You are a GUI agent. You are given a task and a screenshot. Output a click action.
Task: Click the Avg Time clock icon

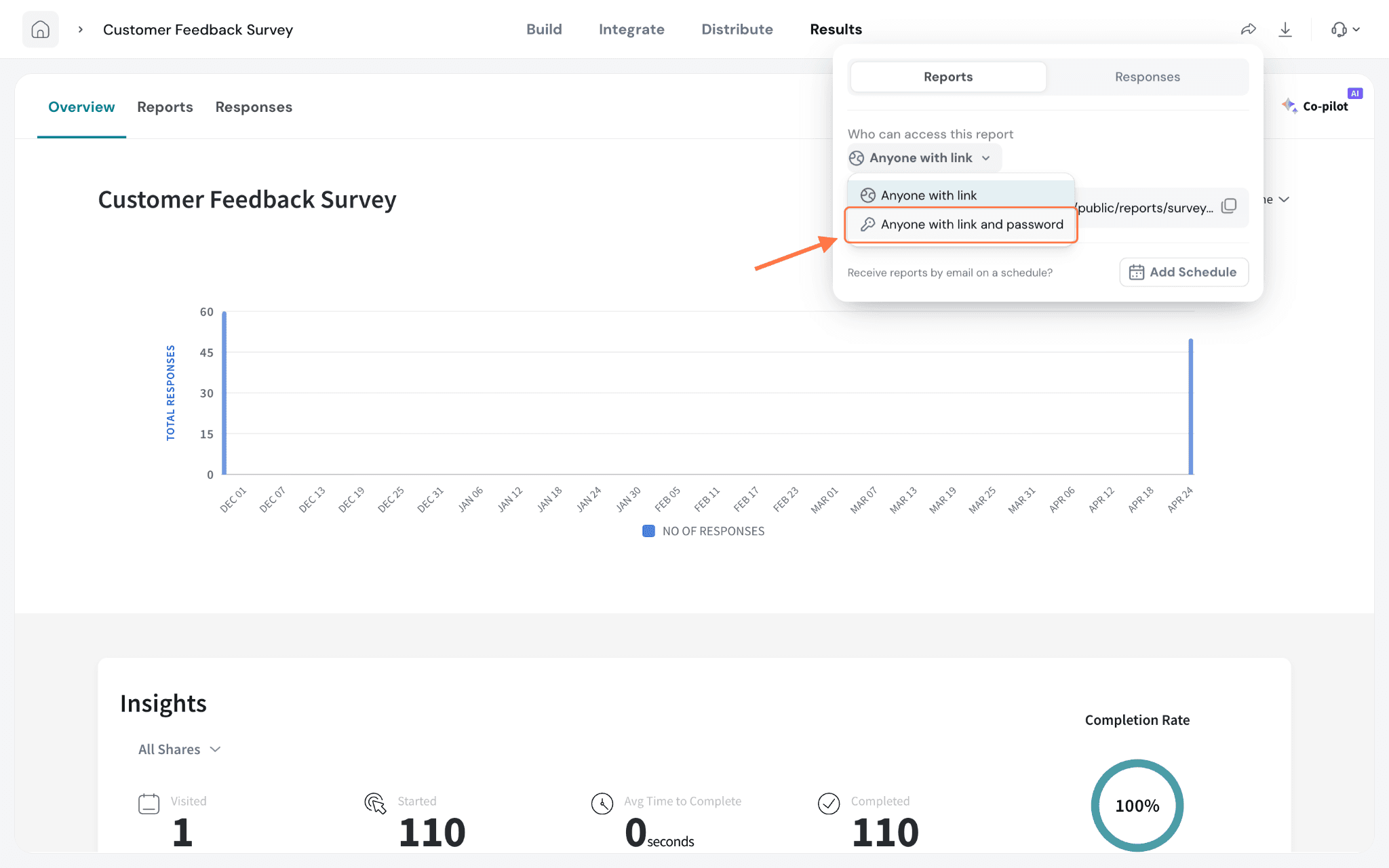tap(602, 804)
